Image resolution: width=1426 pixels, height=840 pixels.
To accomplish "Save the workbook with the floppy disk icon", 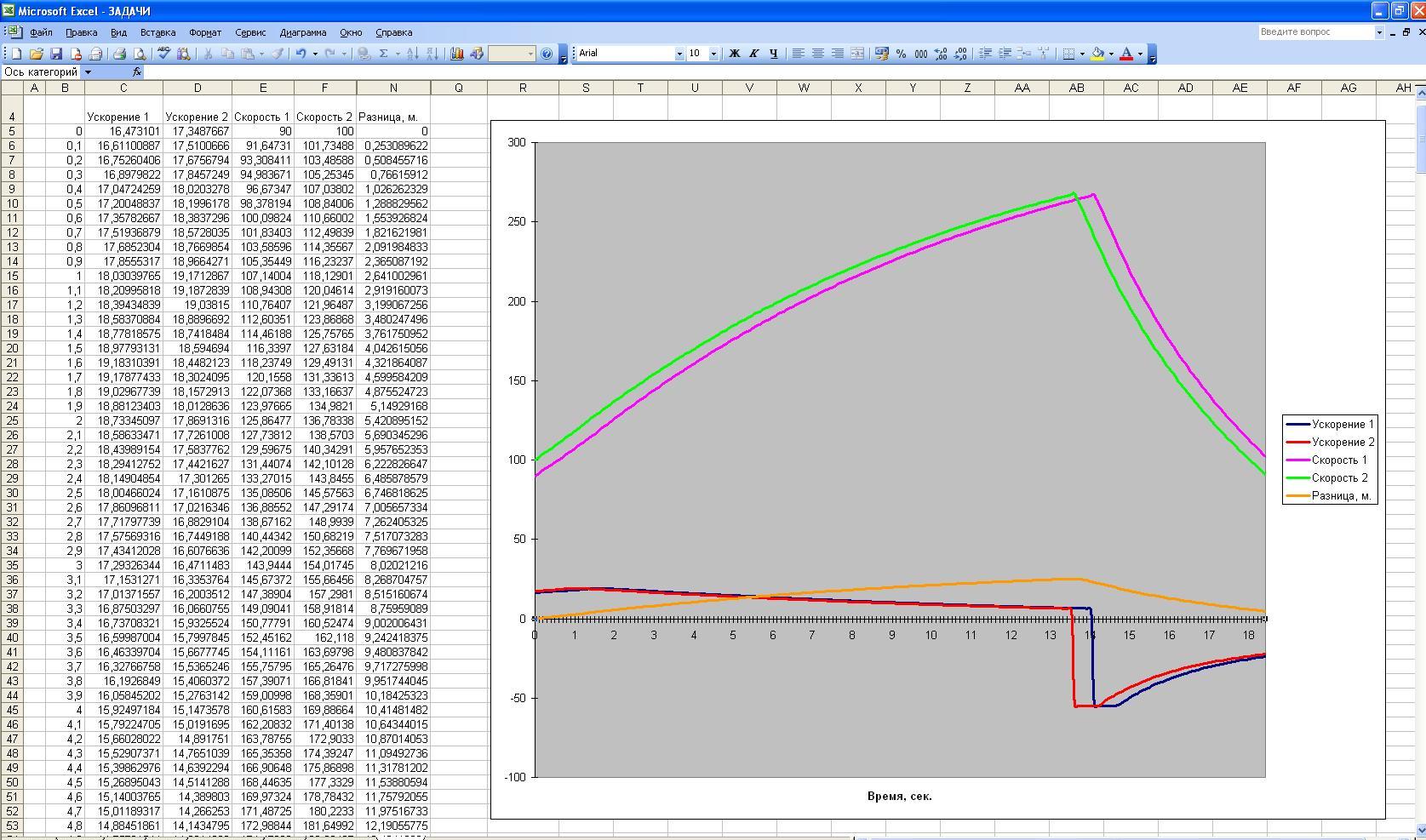I will click(56, 54).
